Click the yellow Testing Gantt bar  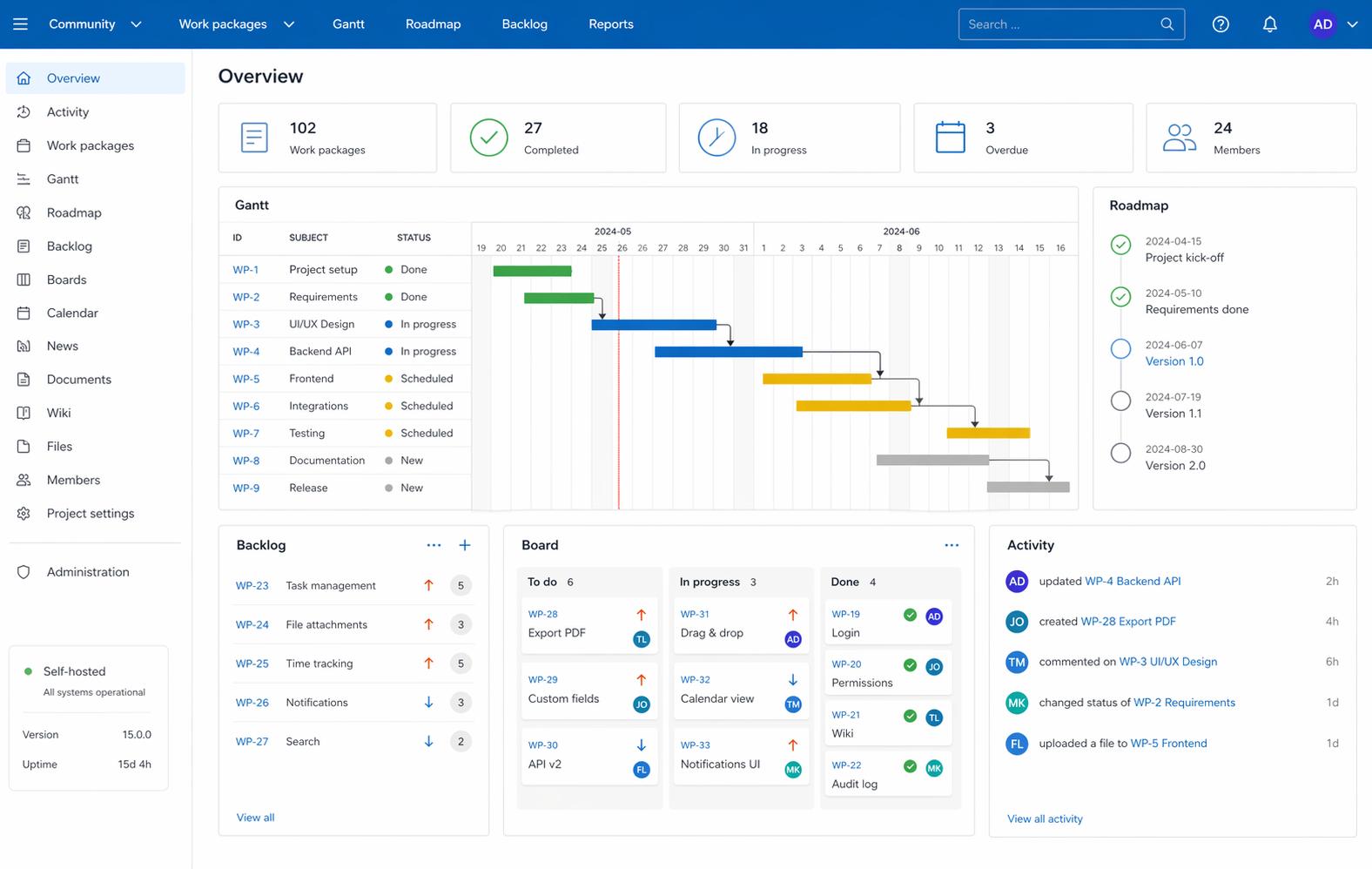click(988, 433)
